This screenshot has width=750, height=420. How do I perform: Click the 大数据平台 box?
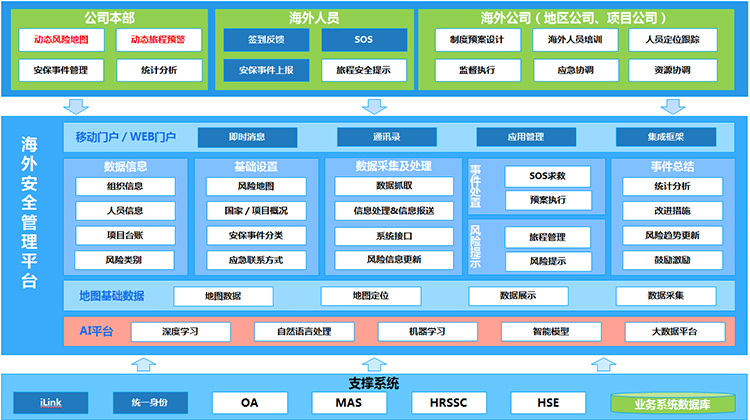coord(674,332)
